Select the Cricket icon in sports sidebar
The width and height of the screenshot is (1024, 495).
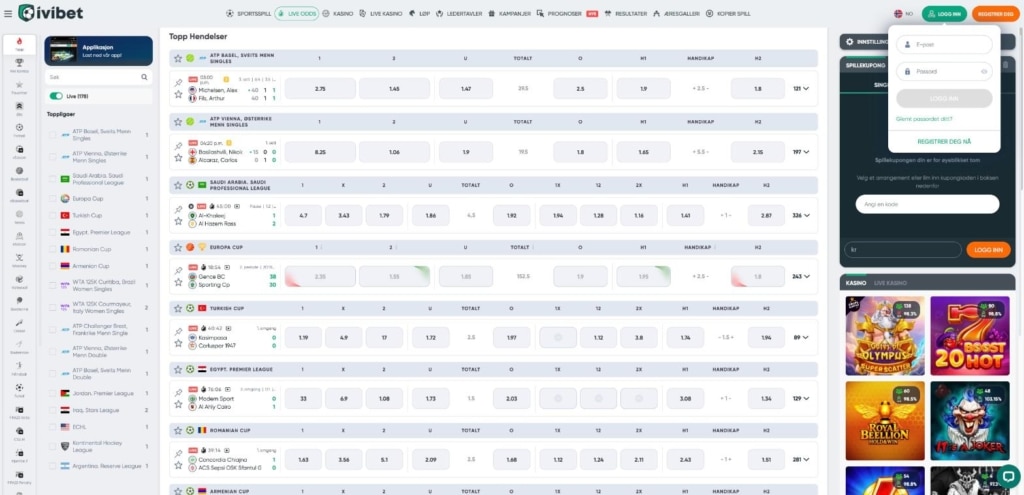(20, 324)
